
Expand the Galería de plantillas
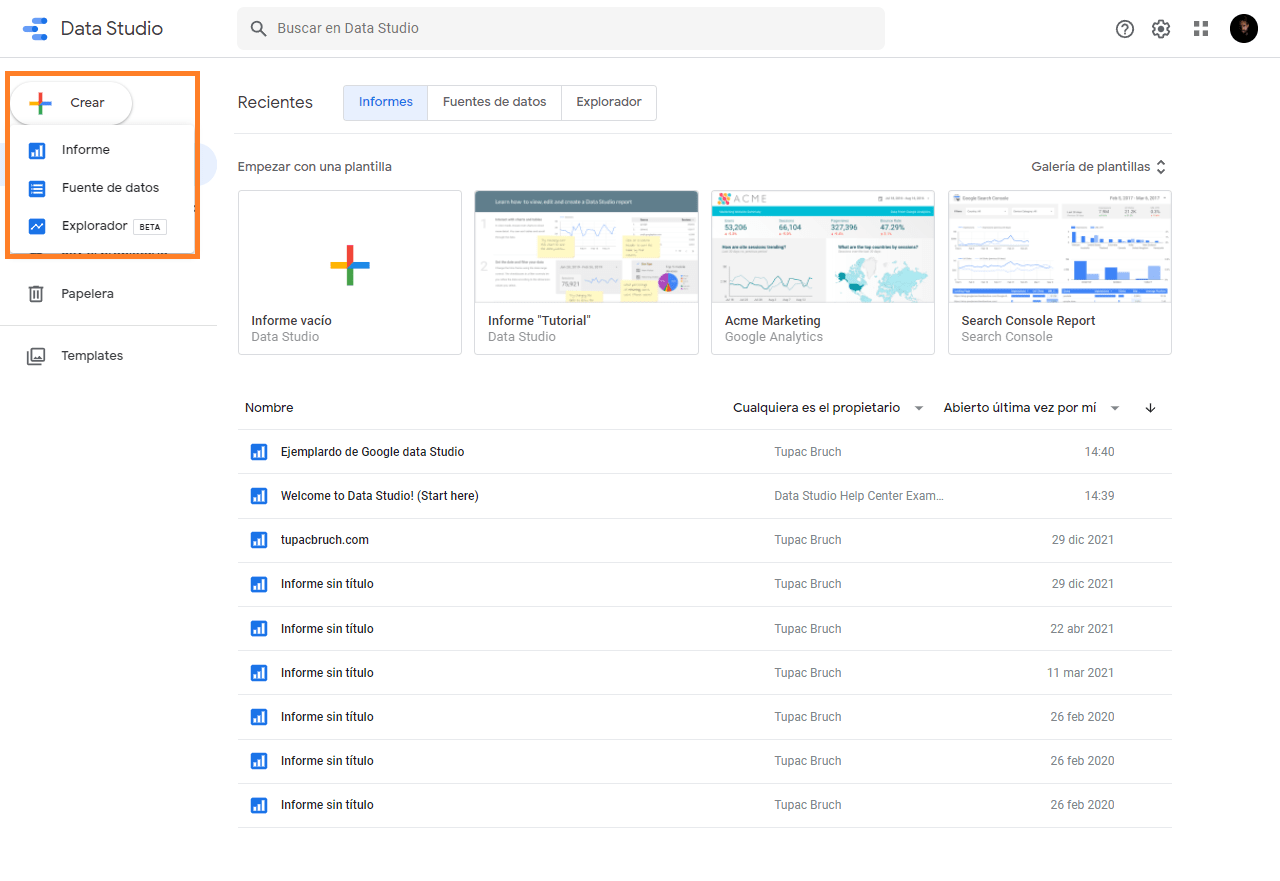point(1099,167)
